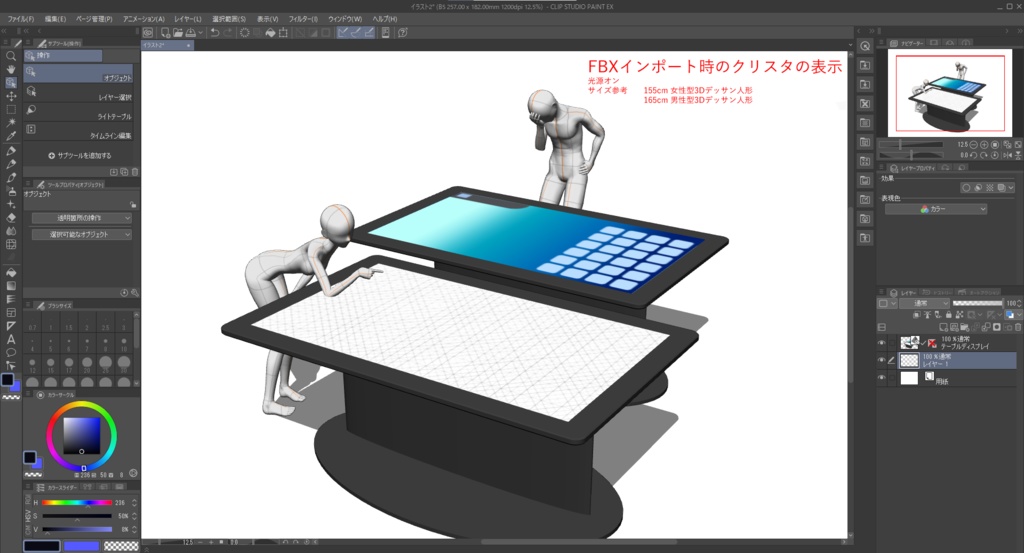Select the Fill bucket tool
1024x553 pixels.
point(10,272)
